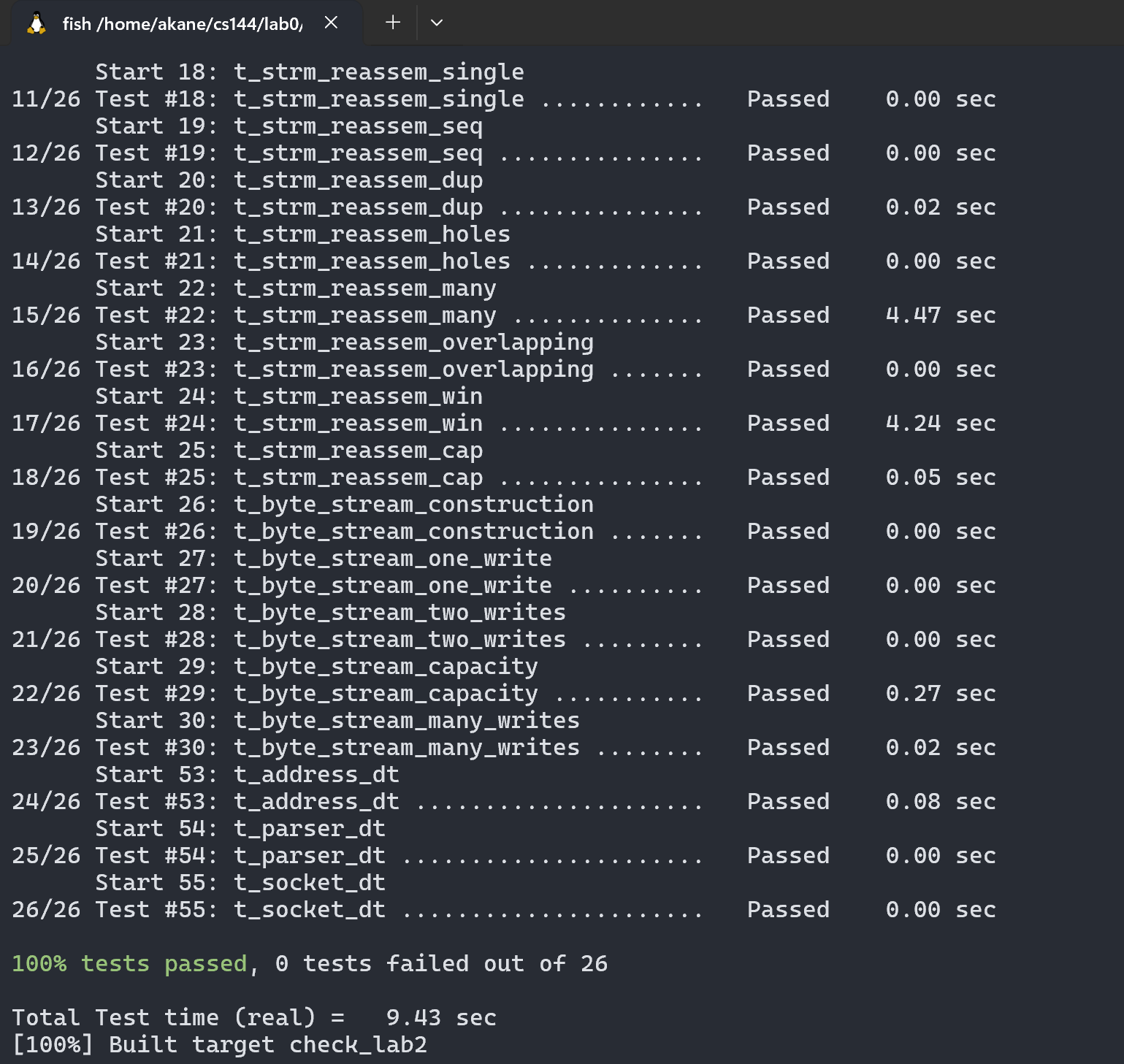Click 'Passed' on the 11/26 row
Viewport: 1124px width, 1064px height.
pos(788,99)
